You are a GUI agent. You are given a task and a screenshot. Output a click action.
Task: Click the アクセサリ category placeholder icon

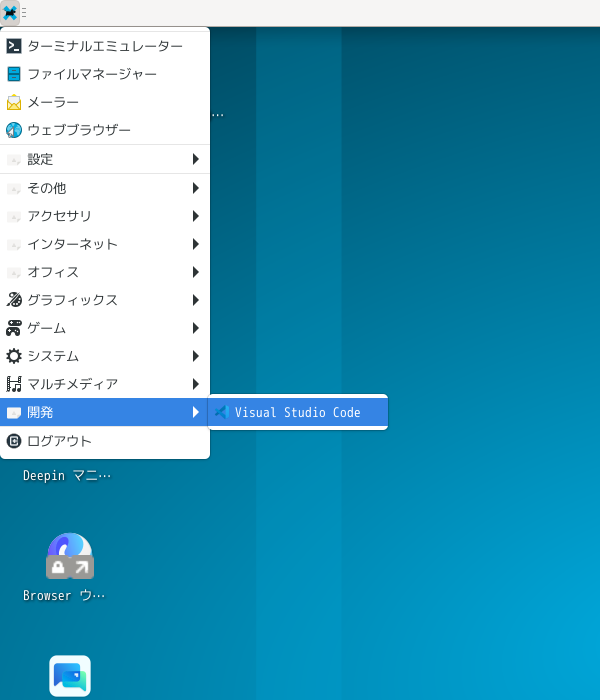pos(14,217)
